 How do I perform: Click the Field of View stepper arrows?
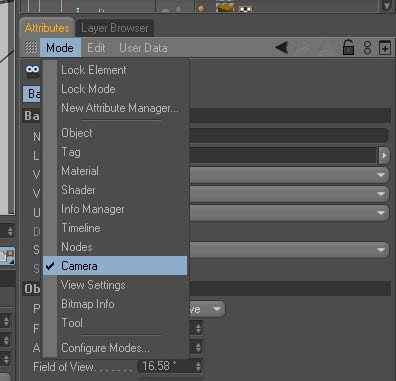(x=198, y=366)
